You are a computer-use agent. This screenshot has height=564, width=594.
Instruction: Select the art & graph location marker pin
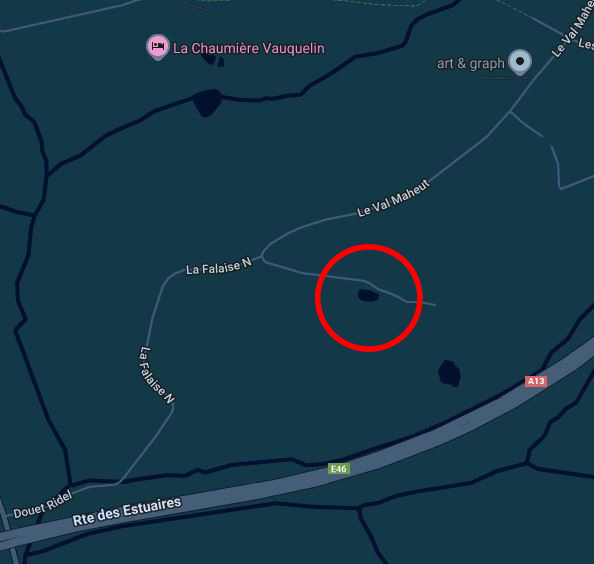(520, 62)
